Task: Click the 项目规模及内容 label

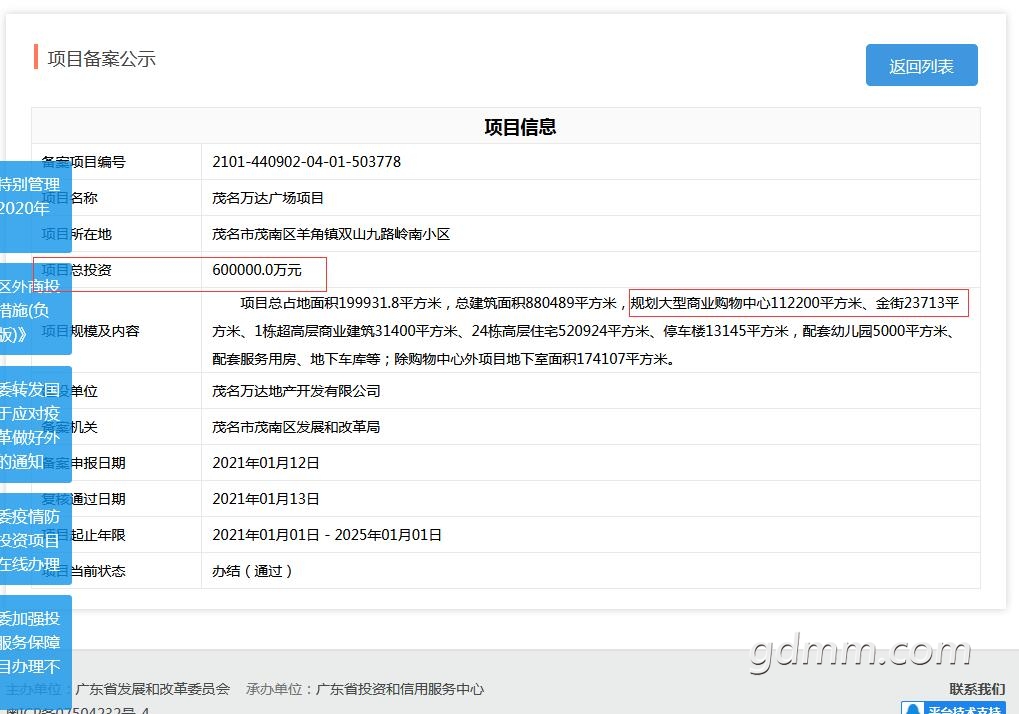Action: [x=90, y=331]
